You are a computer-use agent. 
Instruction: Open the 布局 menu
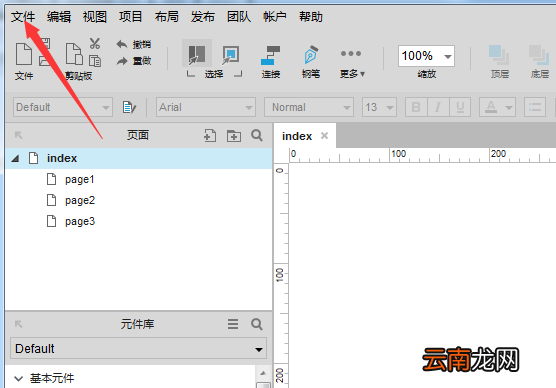(167, 17)
